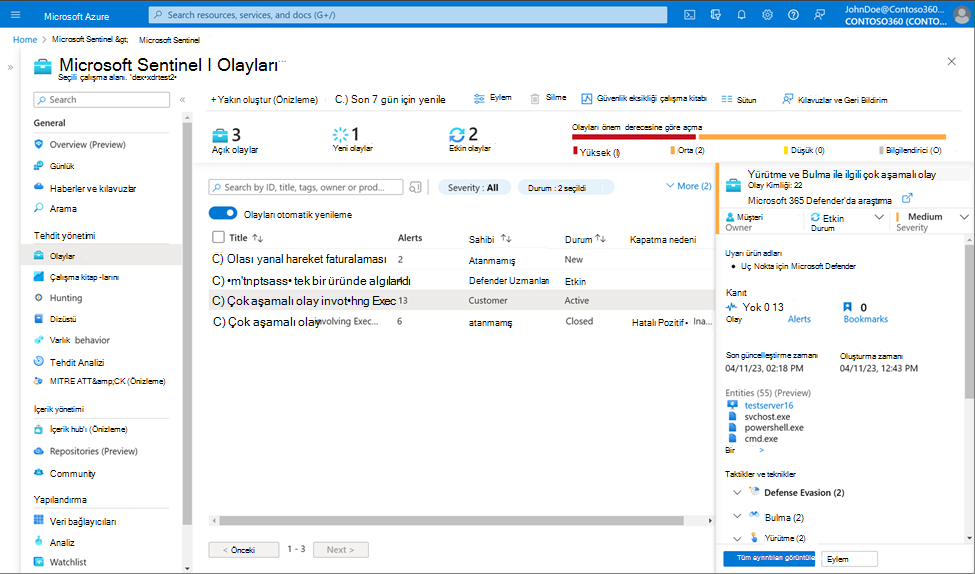Screen dimensions: 975x574
Task: Click Yakın oluştur (Önizleme)
Action: [x=264, y=100]
